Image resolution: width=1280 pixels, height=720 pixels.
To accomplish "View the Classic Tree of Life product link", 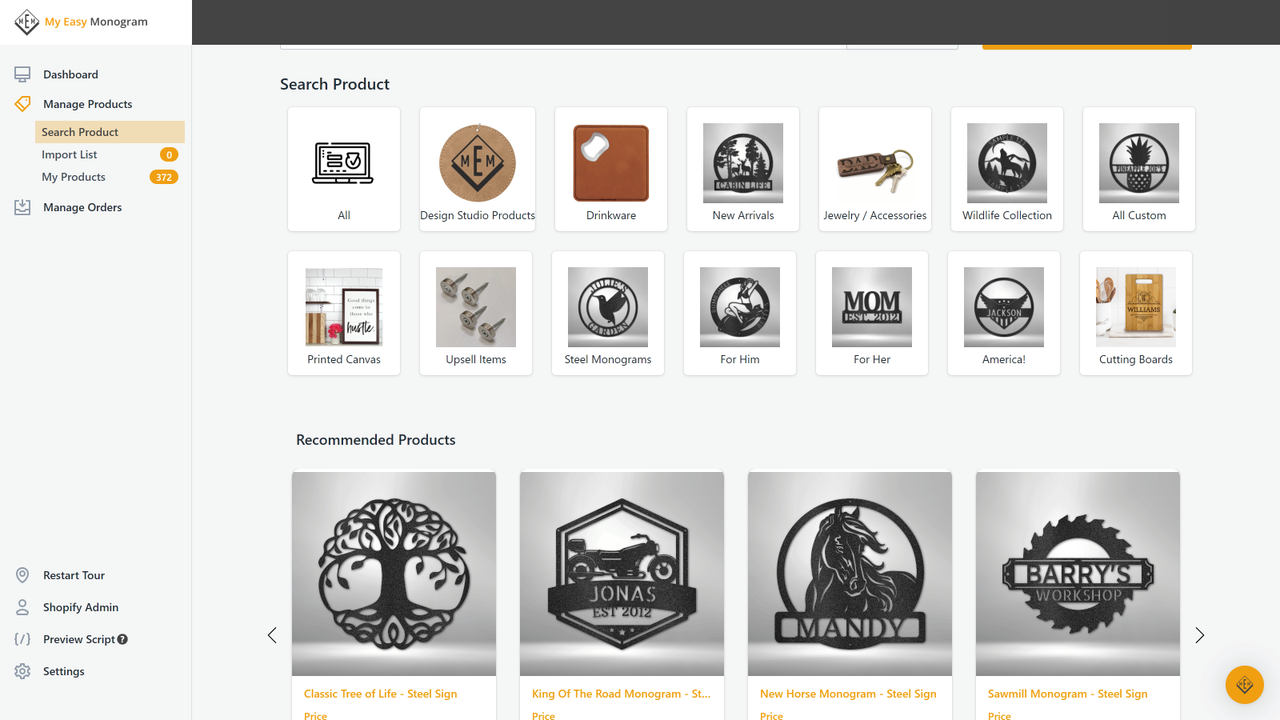I will (380, 693).
